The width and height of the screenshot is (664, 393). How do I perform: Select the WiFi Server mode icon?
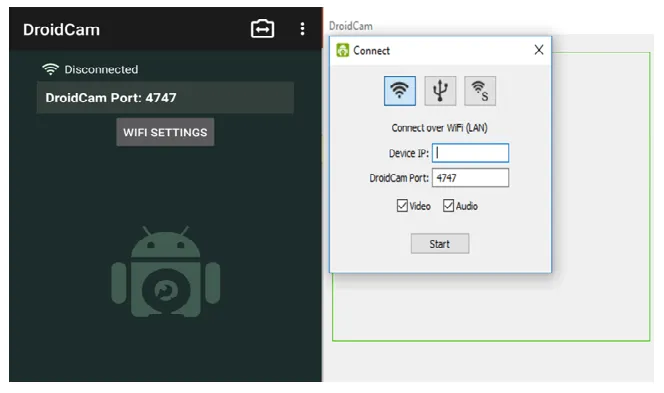[480, 91]
